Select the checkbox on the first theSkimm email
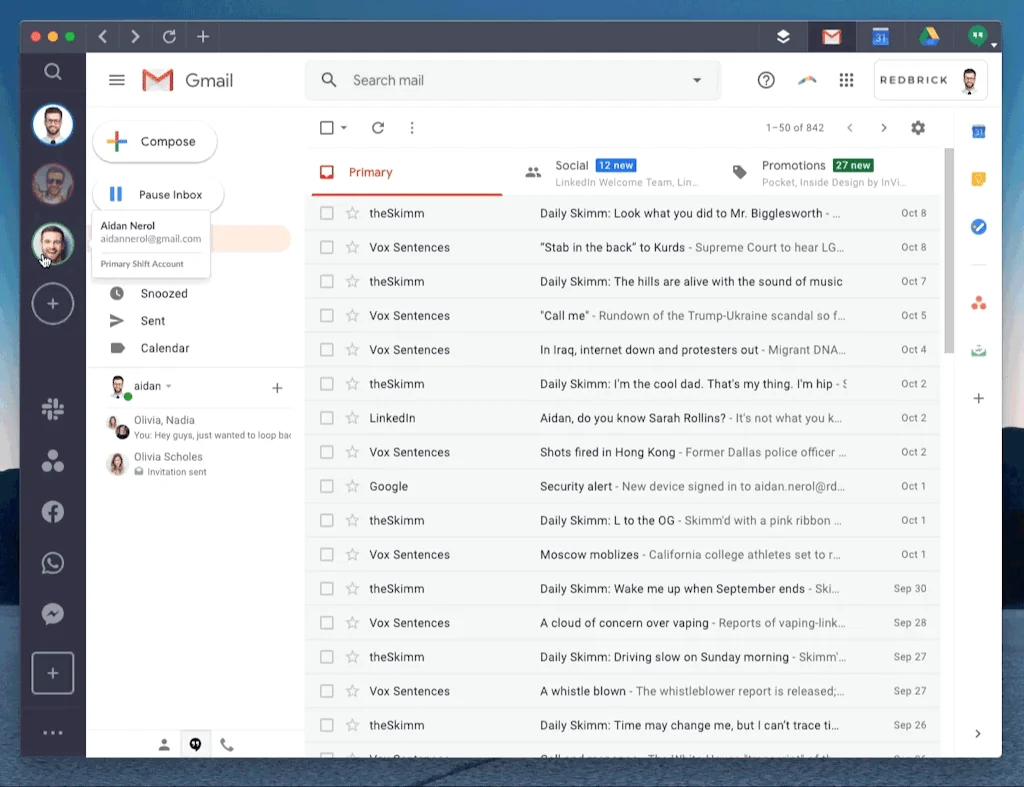Image resolution: width=1024 pixels, height=787 pixels. [x=327, y=213]
